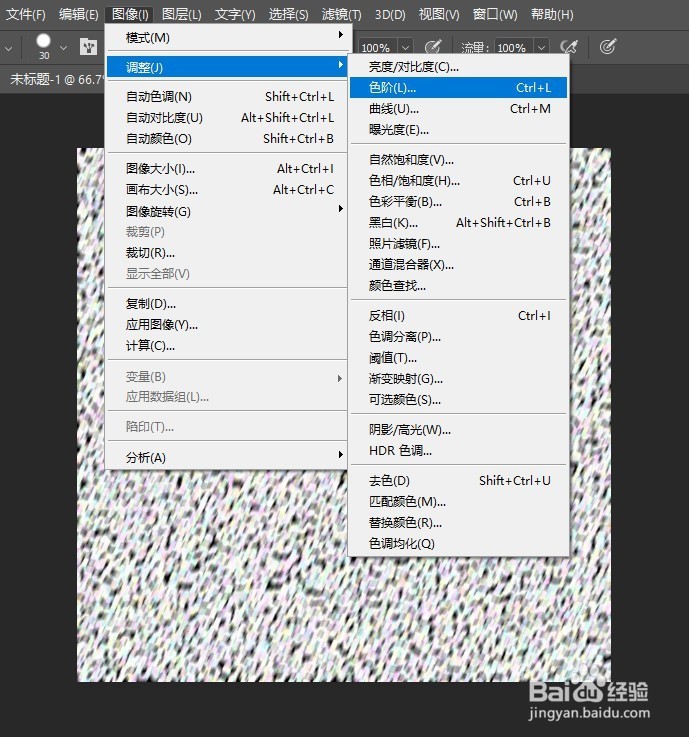Click 自动色调(N)
This screenshot has height=737, width=689.
click(227, 96)
